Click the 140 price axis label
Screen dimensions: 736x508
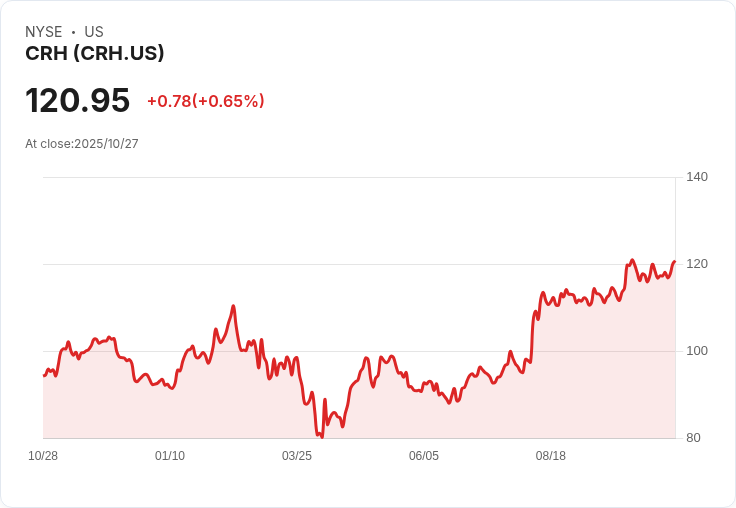pos(697,177)
